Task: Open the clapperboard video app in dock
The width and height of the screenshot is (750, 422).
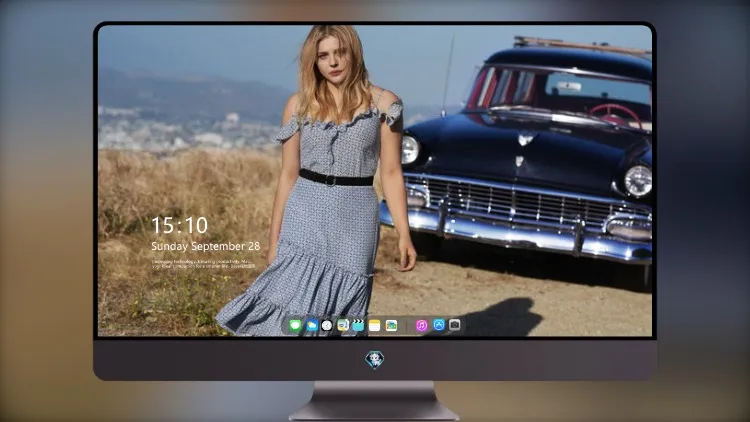Action: [358, 326]
